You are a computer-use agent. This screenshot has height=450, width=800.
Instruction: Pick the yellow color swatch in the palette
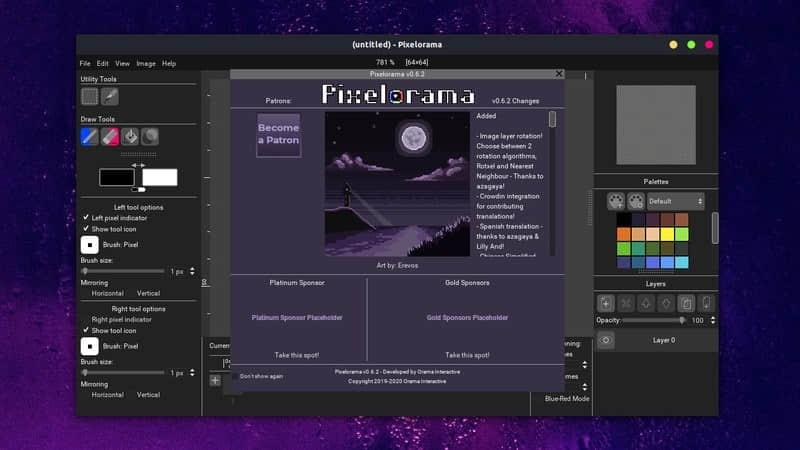(x=667, y=234)
